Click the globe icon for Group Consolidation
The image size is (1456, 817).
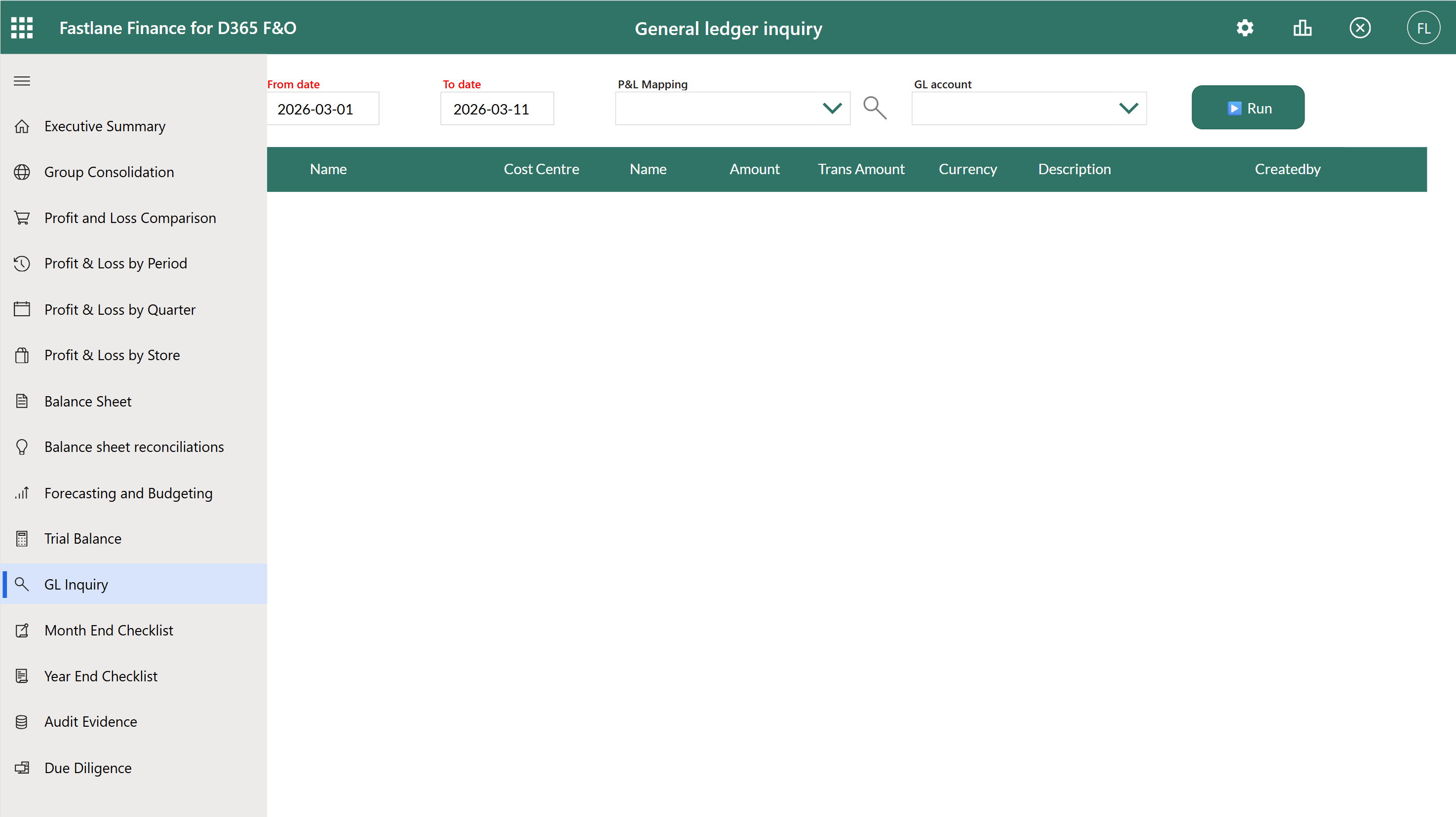coord(22,172)
